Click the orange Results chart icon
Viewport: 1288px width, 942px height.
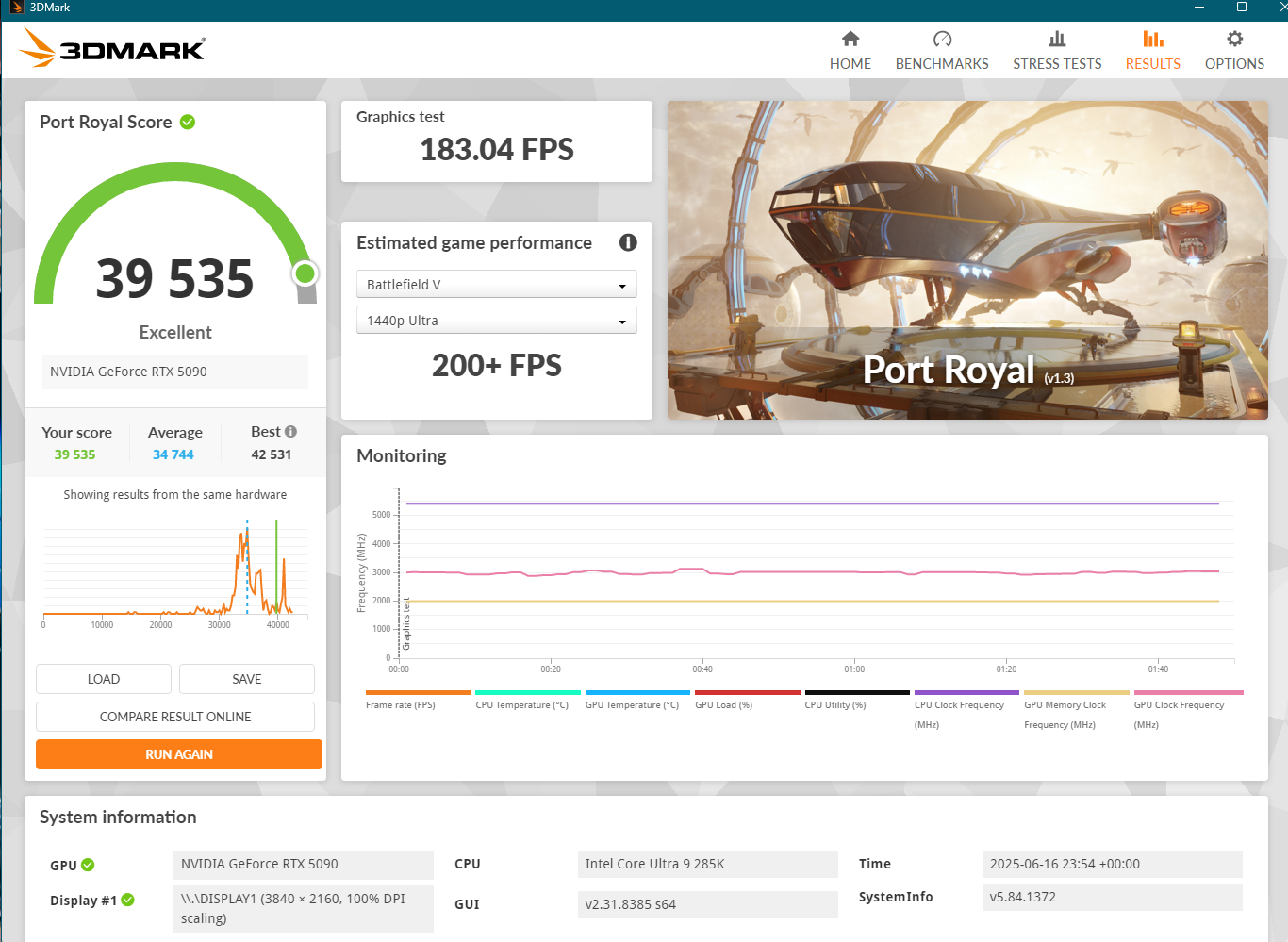[x=1152, y=39]
